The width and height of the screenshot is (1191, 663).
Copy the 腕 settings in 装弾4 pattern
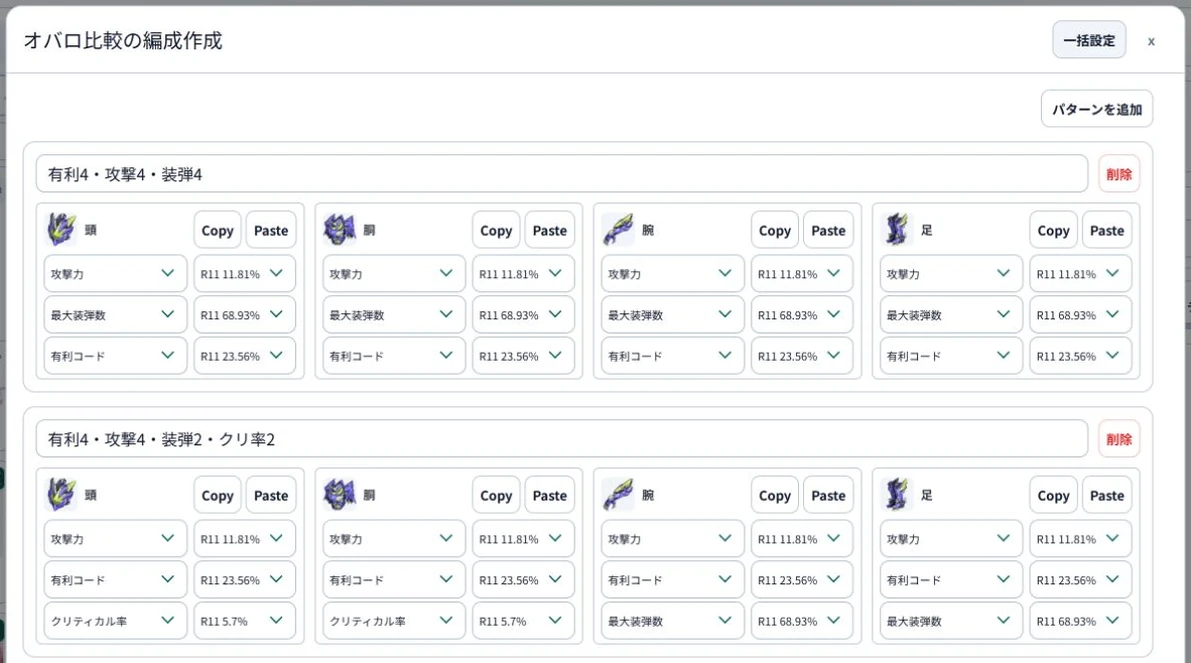pyautogui.click(x=775, y=231)
